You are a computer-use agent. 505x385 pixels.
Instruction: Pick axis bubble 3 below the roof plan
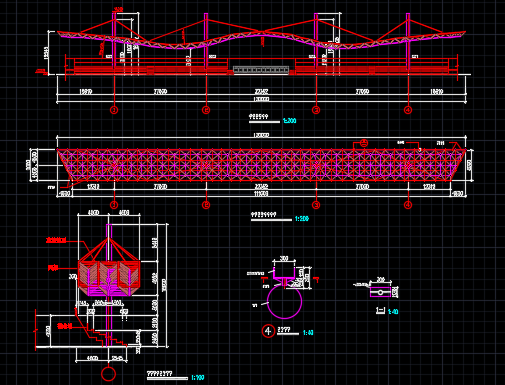coord(316,205)
